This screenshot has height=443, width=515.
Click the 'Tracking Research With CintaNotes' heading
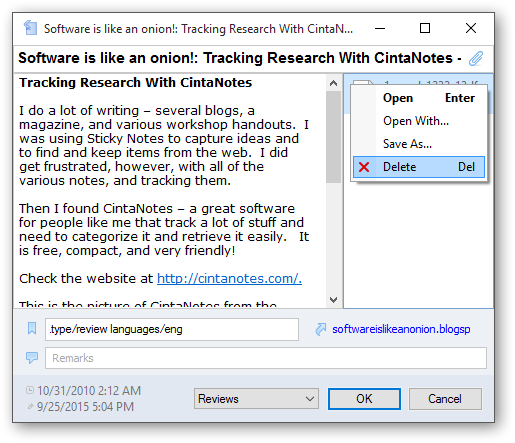click(x=135, y=83)
